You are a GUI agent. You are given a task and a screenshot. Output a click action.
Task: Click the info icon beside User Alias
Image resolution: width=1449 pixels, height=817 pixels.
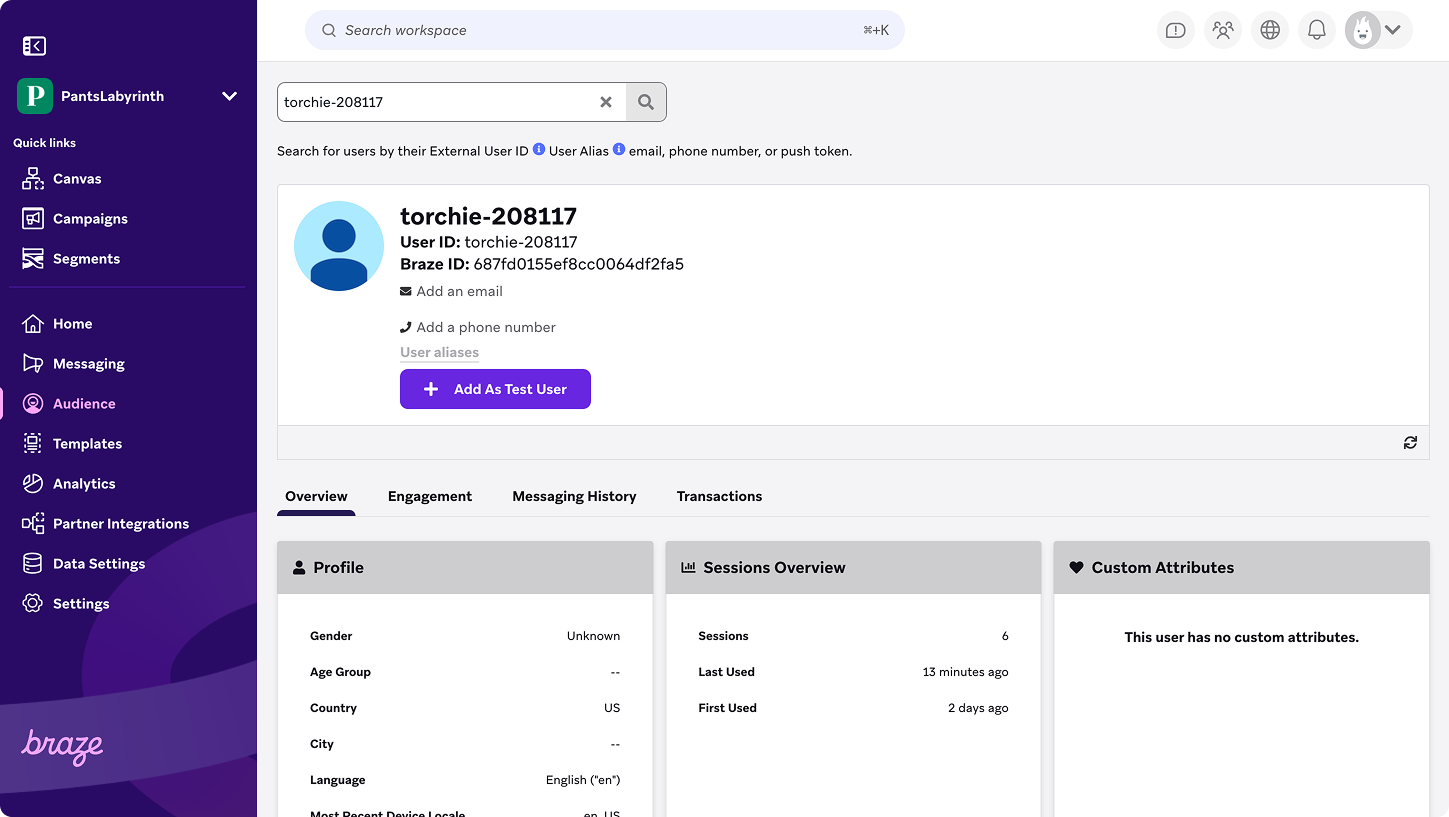point(618,148)
